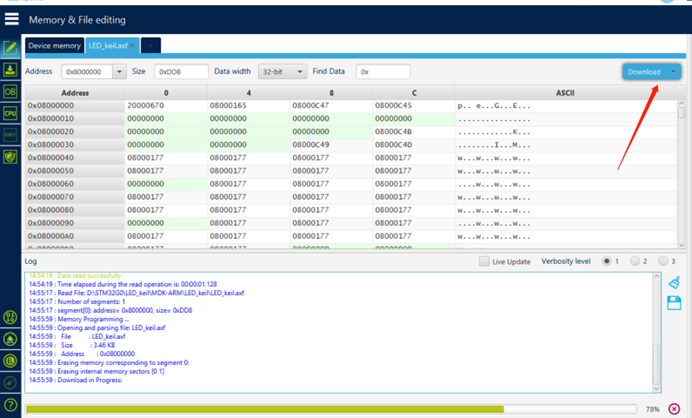
Task: Click the Address input field
Action: click(x=87, y=72)
